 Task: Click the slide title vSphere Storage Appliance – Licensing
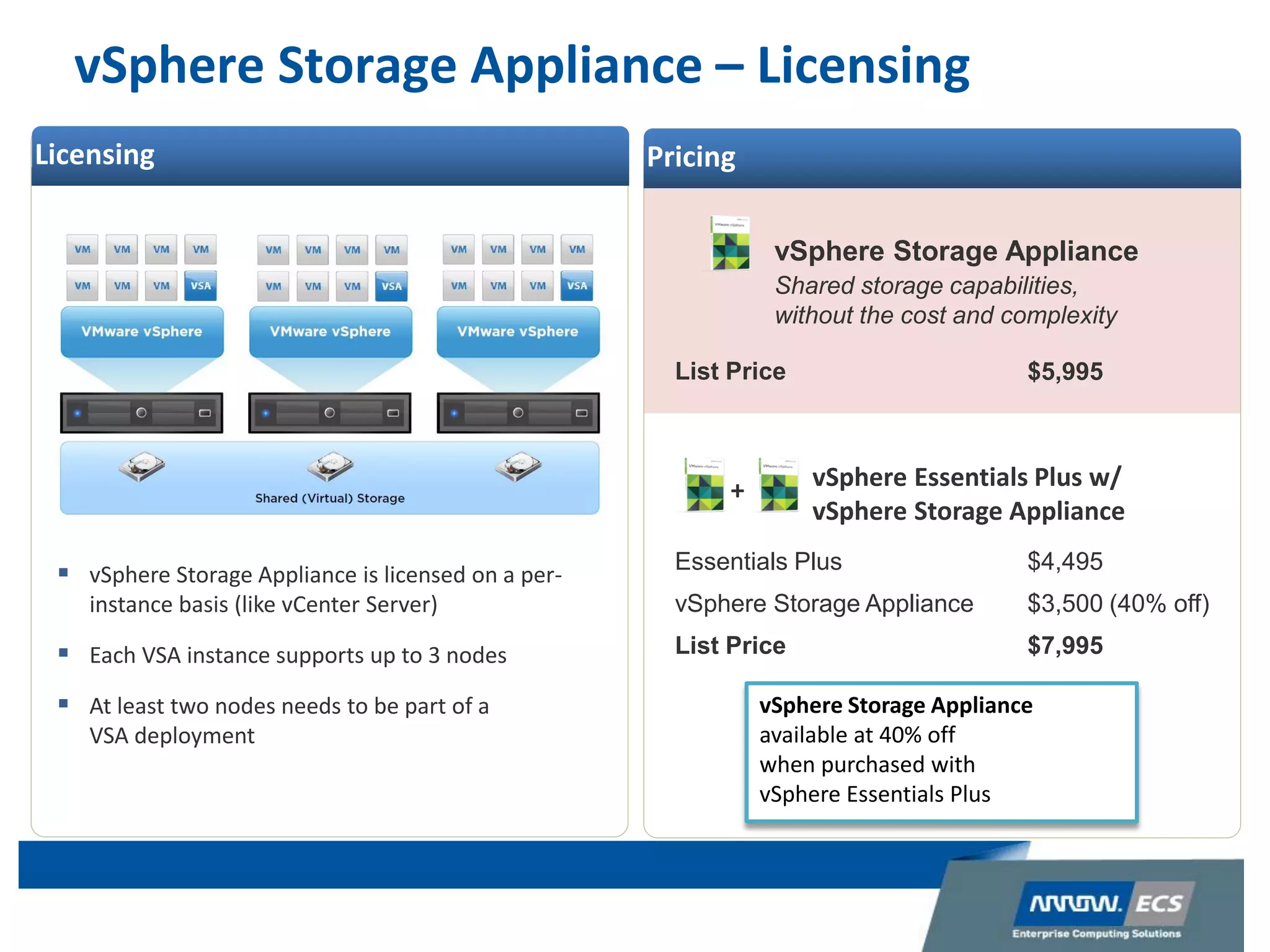(x=522, y=66)
